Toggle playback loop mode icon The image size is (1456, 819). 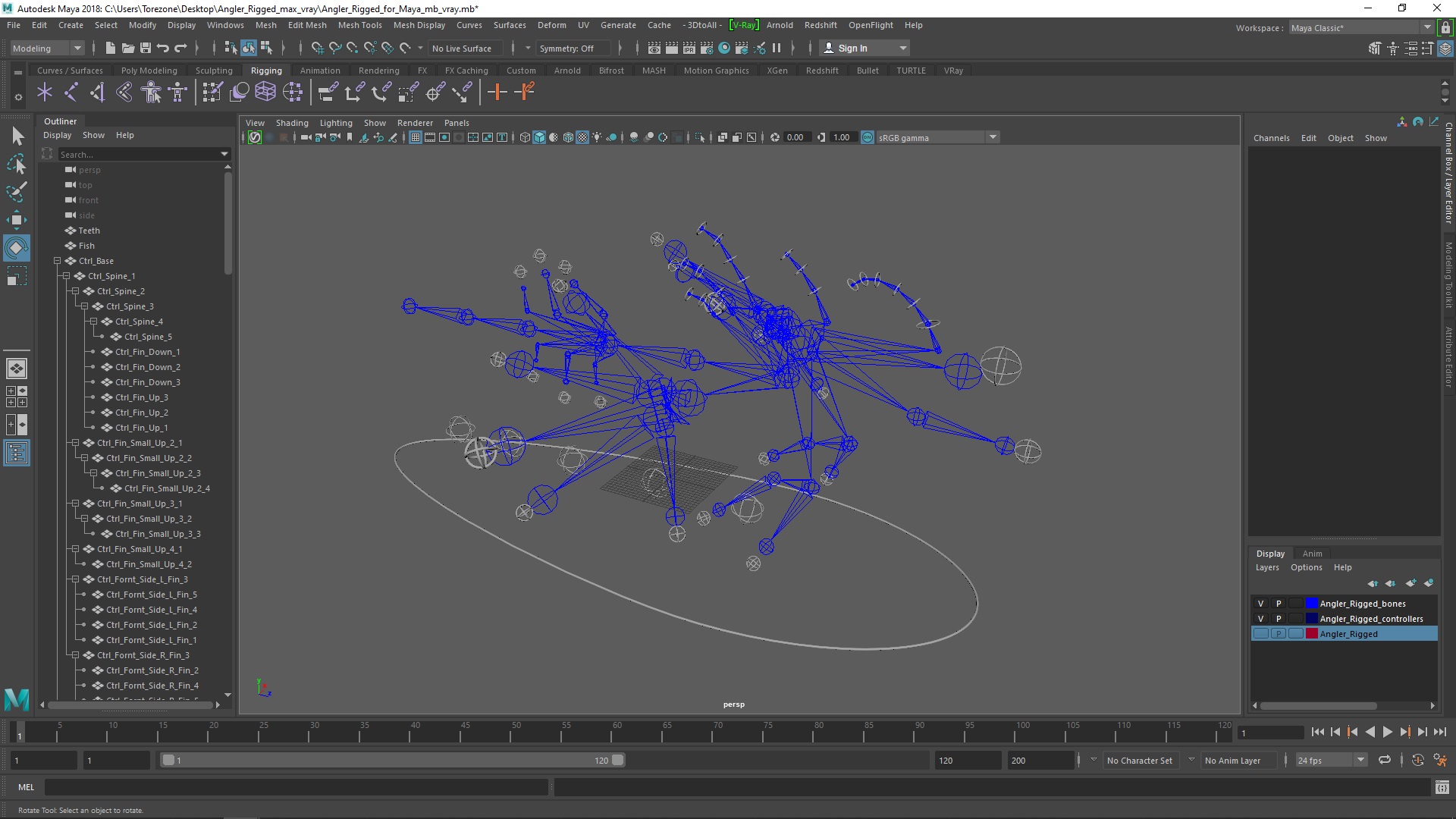1385,760
